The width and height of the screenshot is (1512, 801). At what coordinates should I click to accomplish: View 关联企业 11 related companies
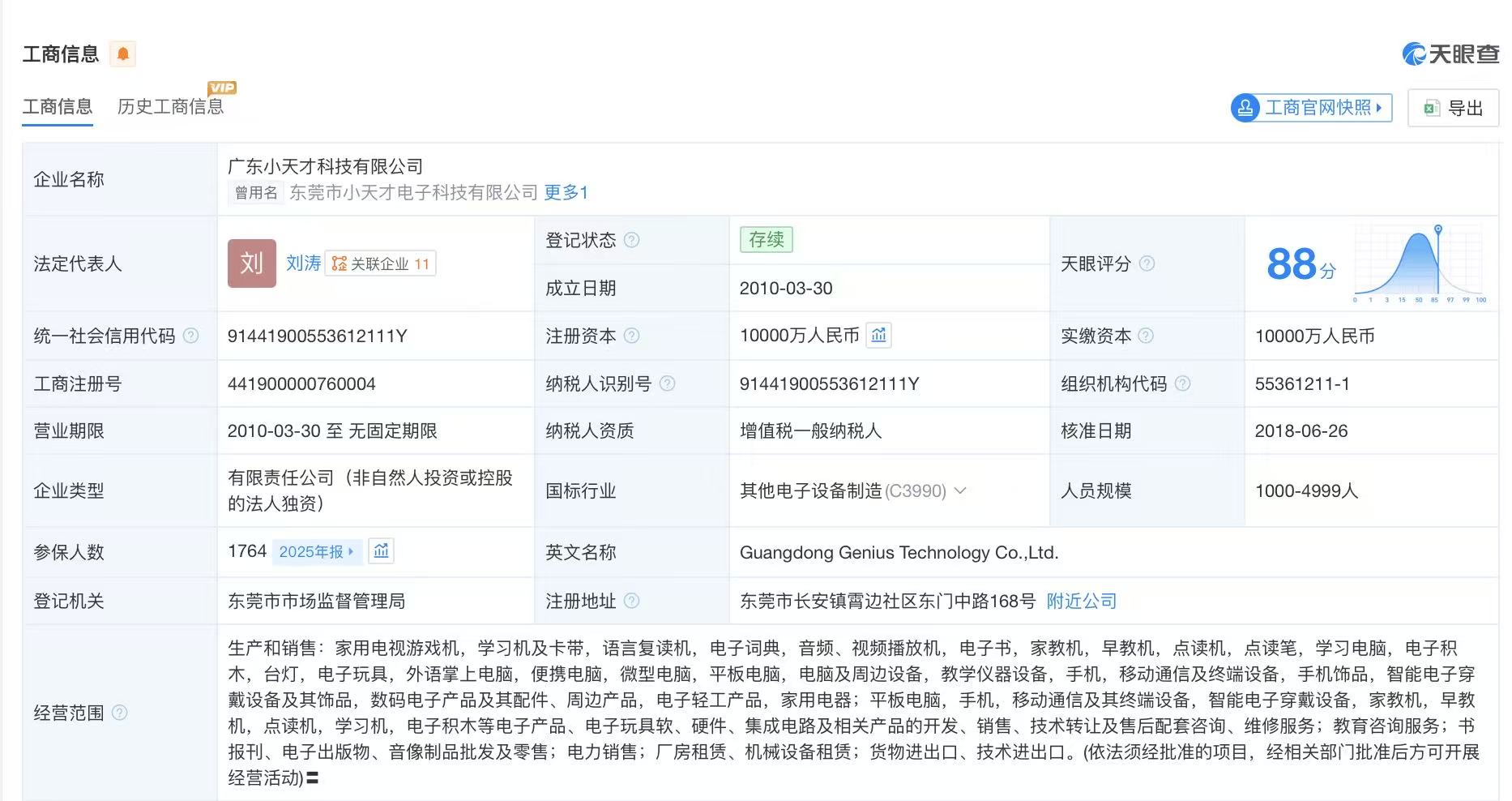(x=381, y=263)
